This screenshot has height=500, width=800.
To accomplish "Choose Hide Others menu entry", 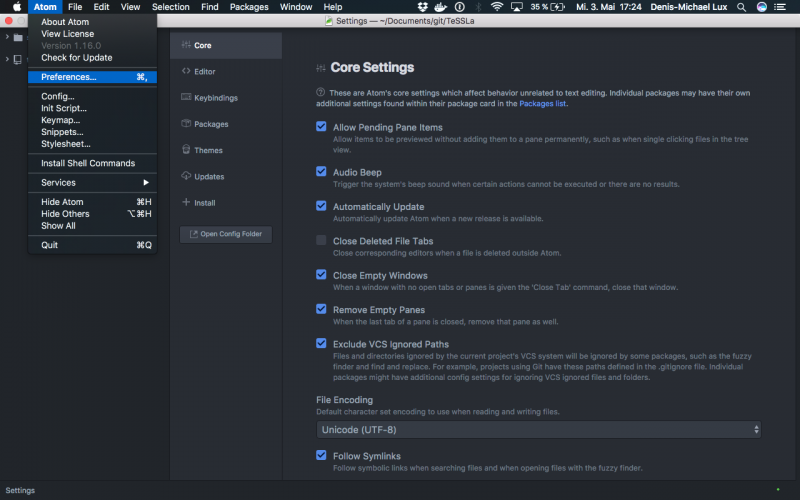I will coord(92,214).
